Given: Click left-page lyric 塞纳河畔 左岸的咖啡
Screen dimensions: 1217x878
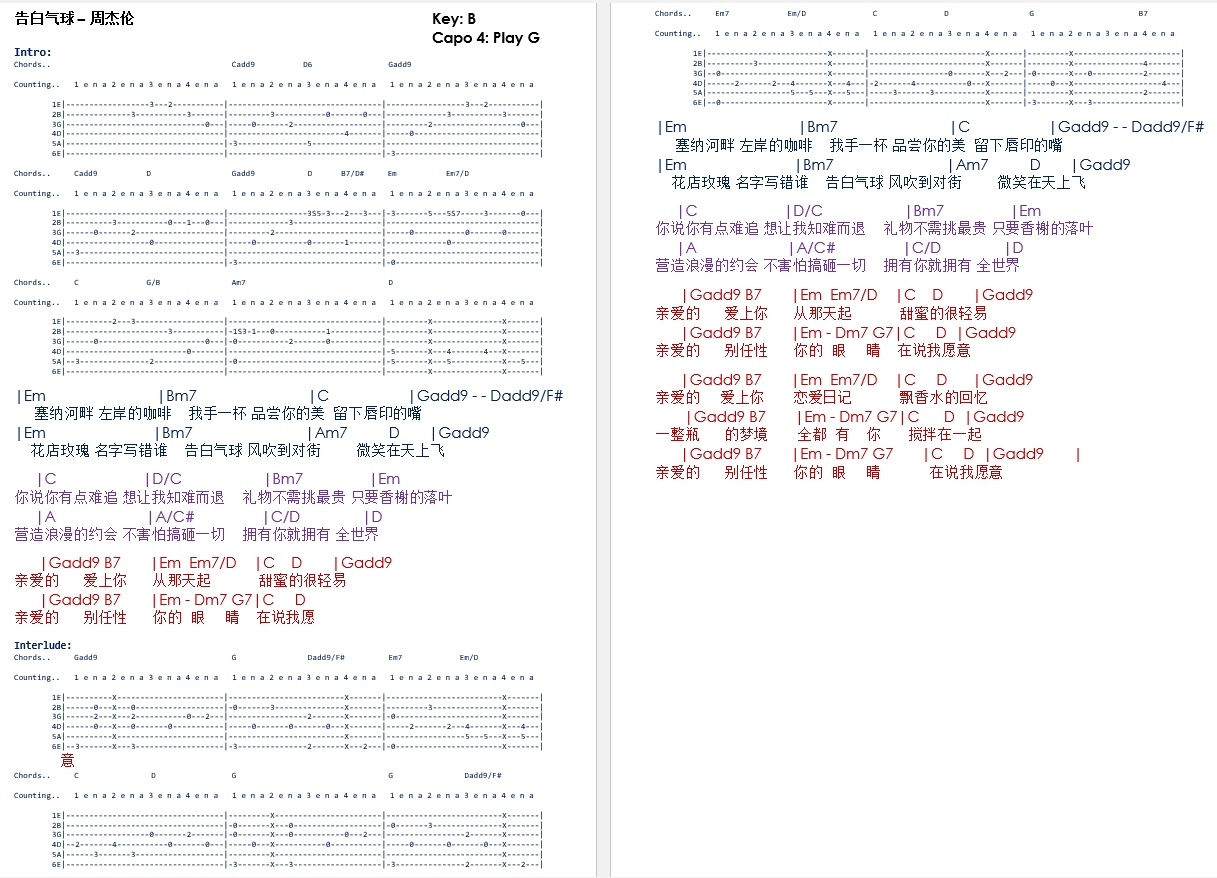Looking at the screenshot, I should pyautogui.click(x=102, y=413).
